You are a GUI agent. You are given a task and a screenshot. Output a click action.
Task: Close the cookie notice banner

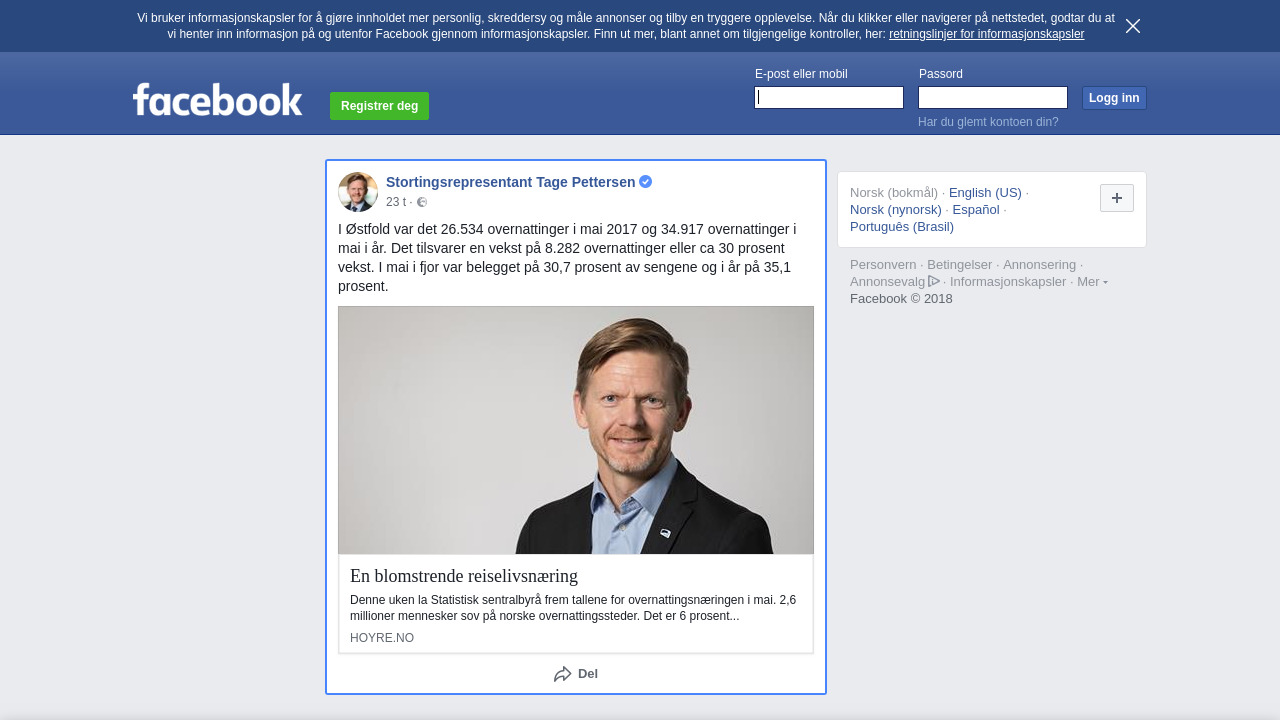pyautogui.click(x=1133, y=26)
